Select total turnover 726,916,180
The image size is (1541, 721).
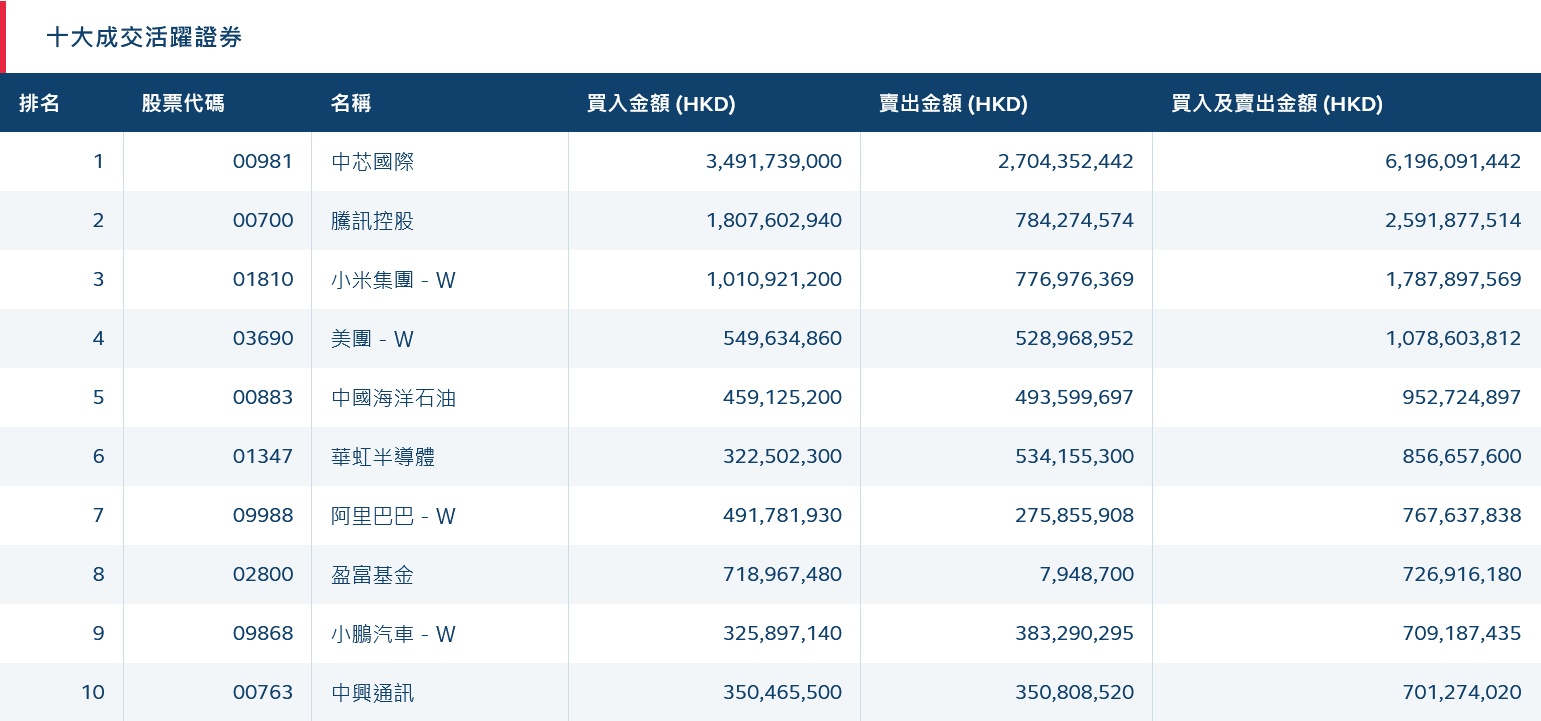coord(1463,574)
